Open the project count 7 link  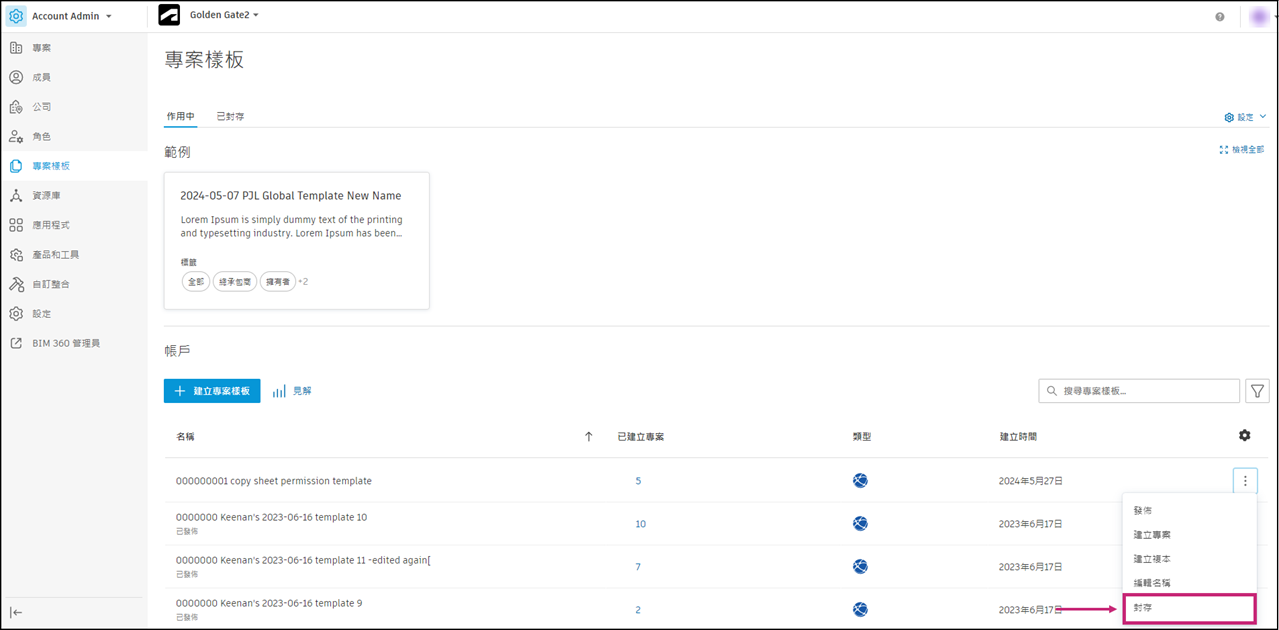click(639, 567)
